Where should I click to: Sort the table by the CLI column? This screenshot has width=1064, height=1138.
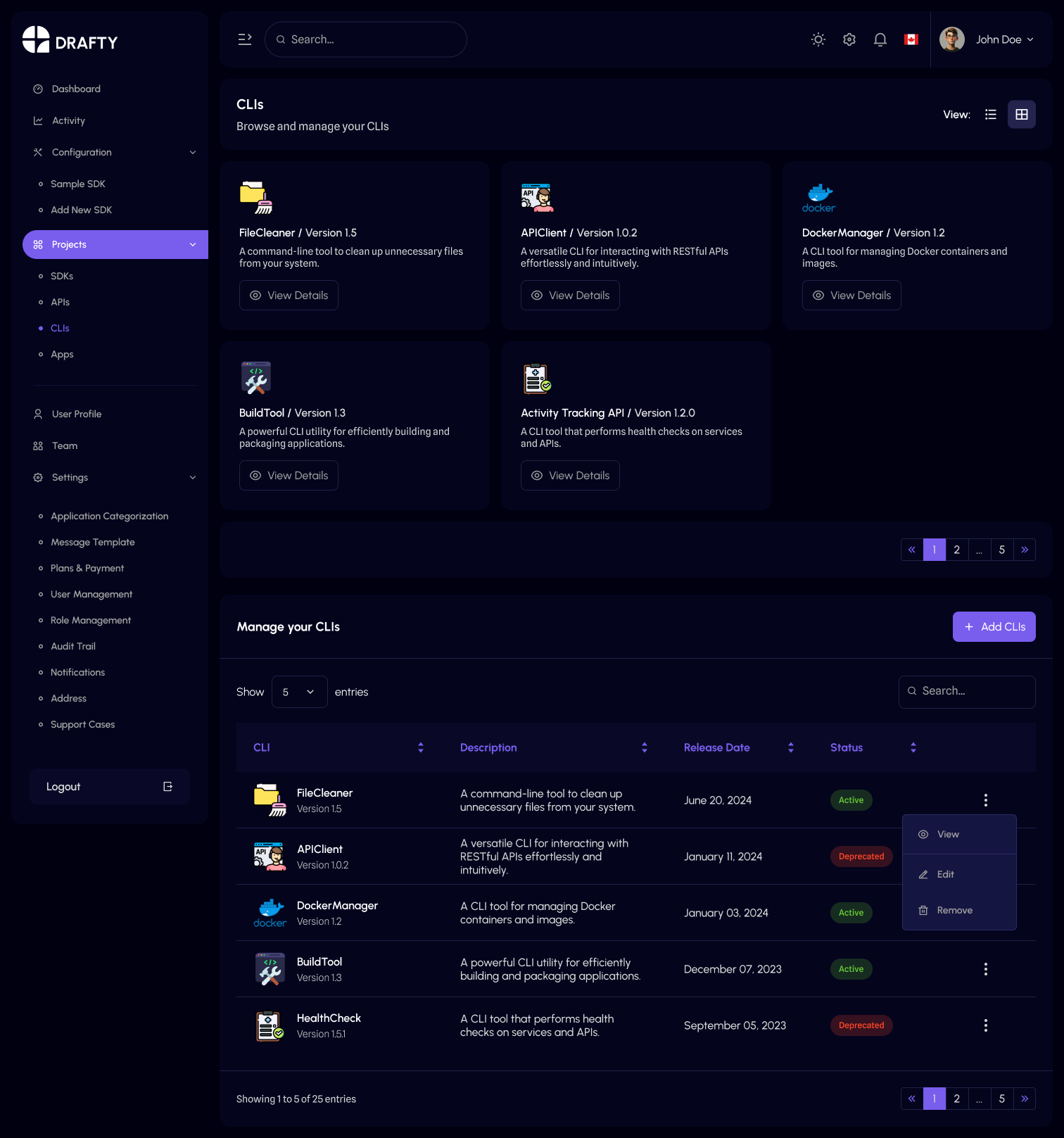click(x=420, y=747)
